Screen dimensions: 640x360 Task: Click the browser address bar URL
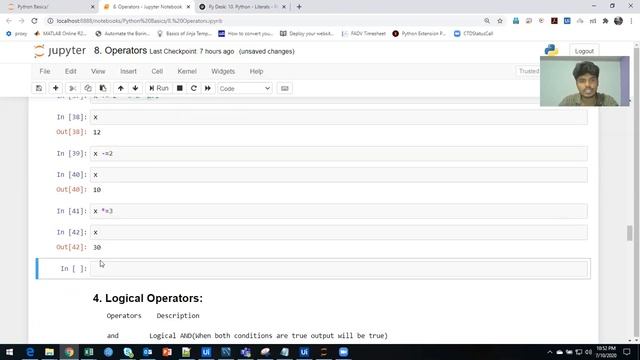(140, 21)
